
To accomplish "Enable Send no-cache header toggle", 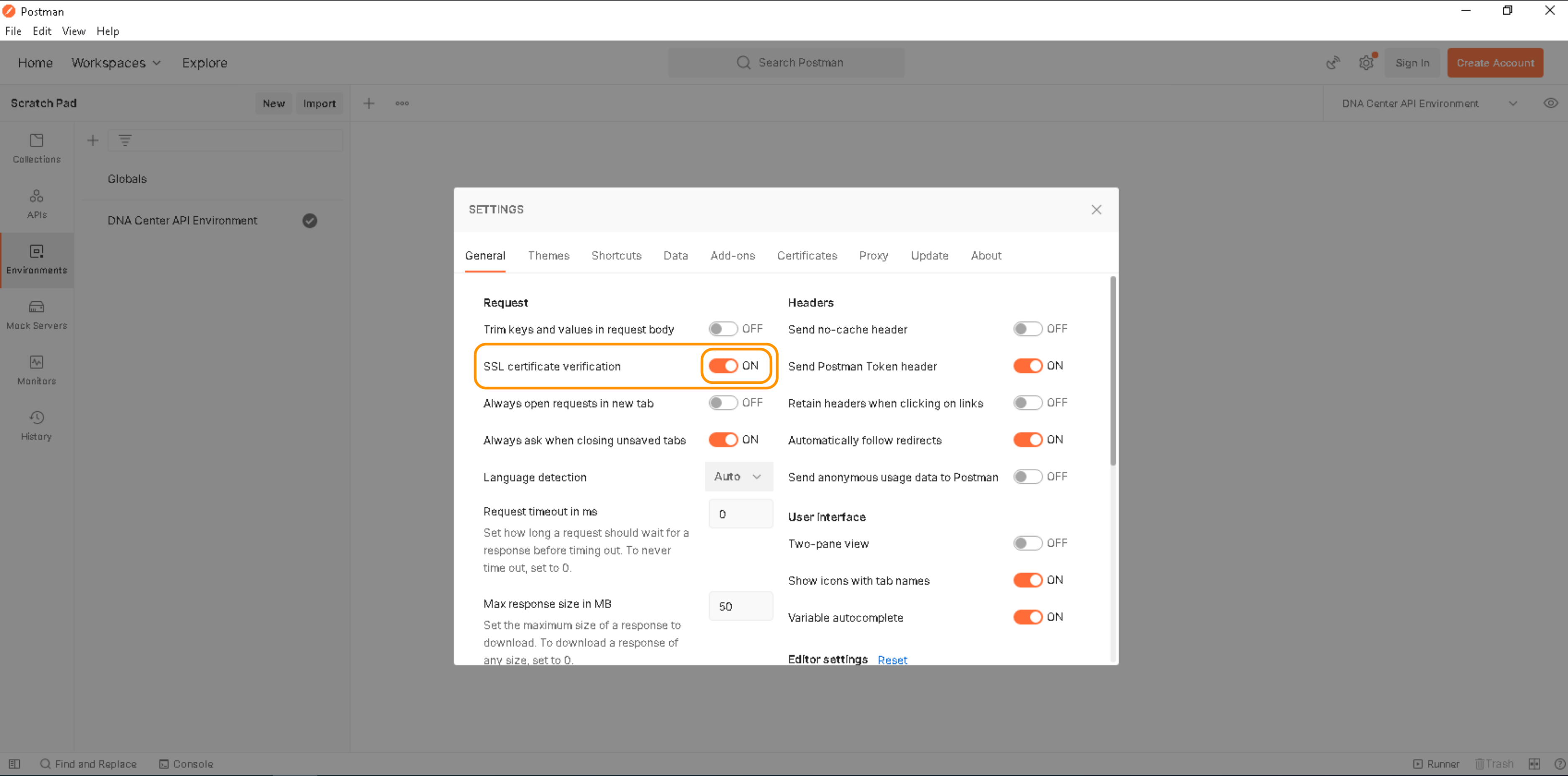I will [1027, 329].
